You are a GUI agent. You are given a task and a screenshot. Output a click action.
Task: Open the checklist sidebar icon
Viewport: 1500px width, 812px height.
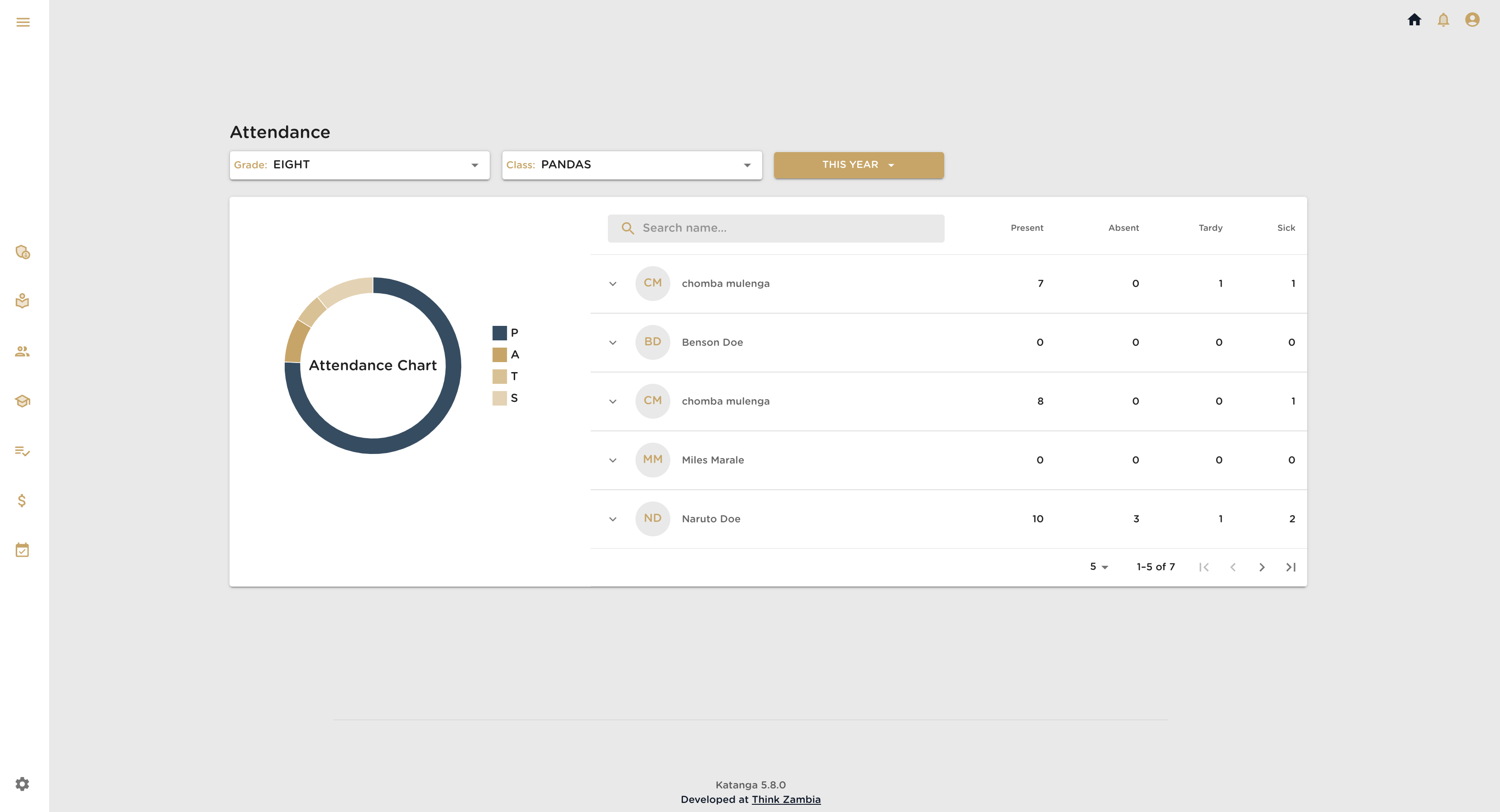(x=23, y=451)
